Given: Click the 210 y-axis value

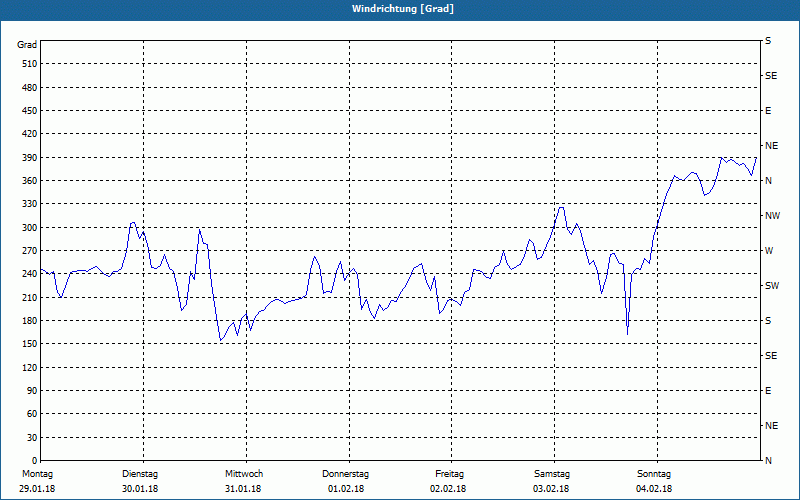Looking at the screenshot, I should [30, 297].
